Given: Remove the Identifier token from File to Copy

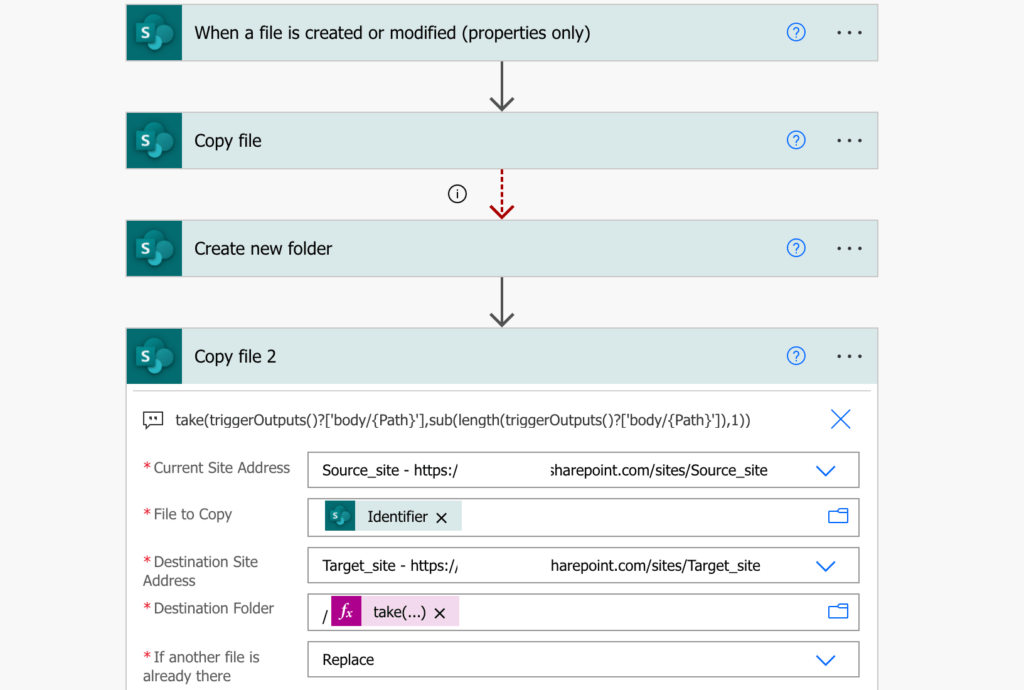Looking at the screenshot, I should (441, 517).
